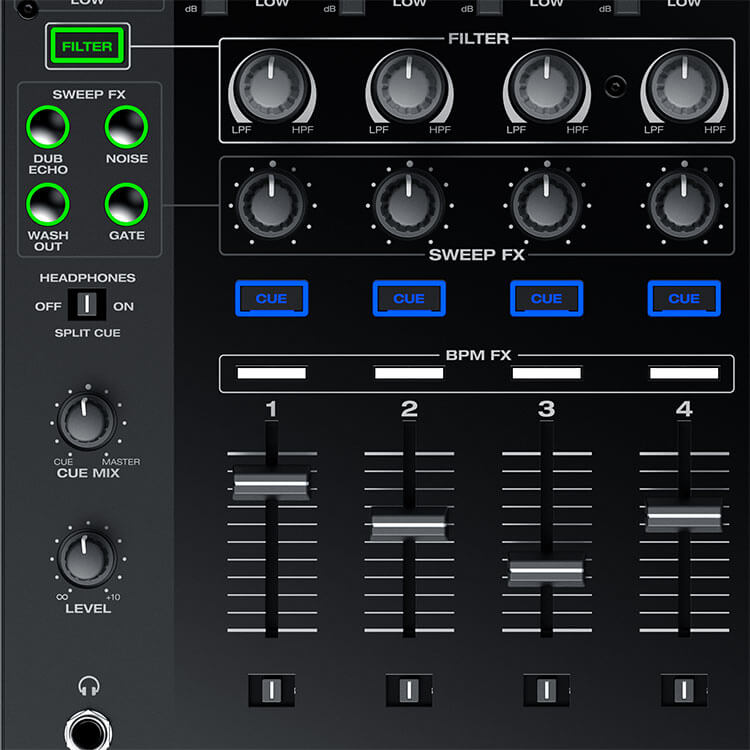Click the Cue Mix knob
Viewport: 750px width, 750px height.
87,422
